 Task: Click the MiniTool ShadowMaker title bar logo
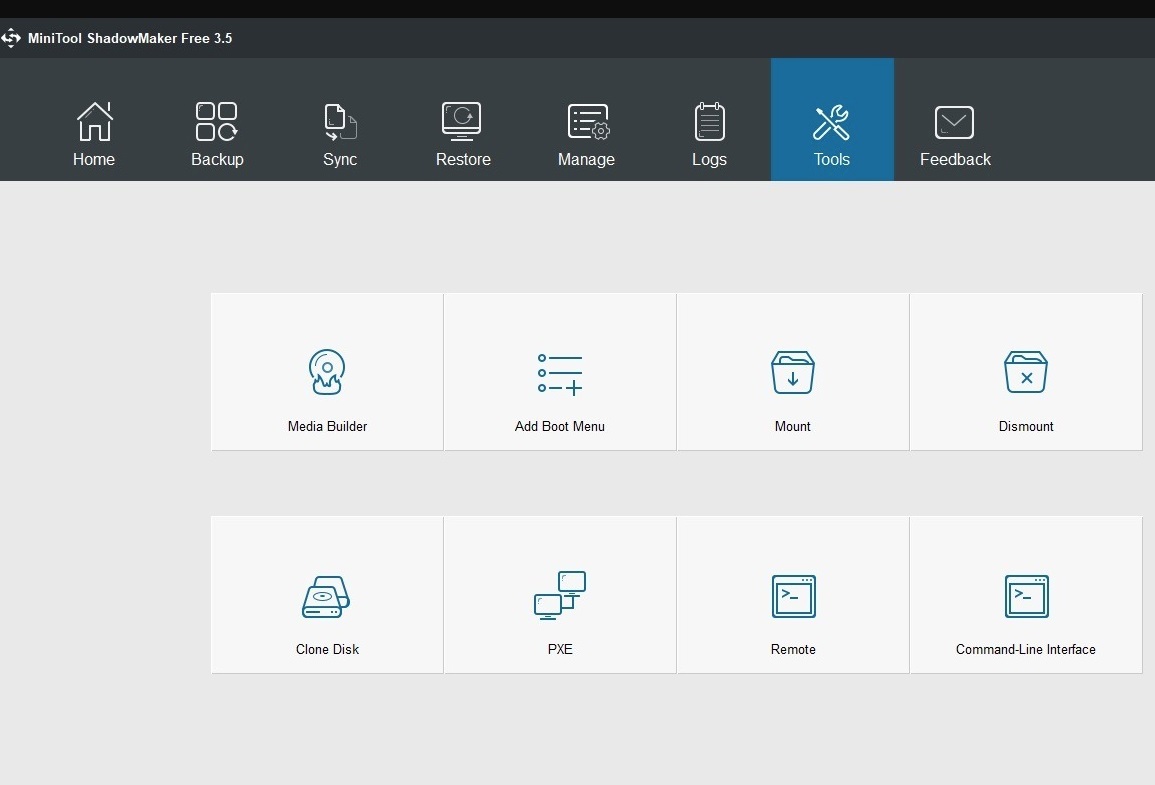11,39
